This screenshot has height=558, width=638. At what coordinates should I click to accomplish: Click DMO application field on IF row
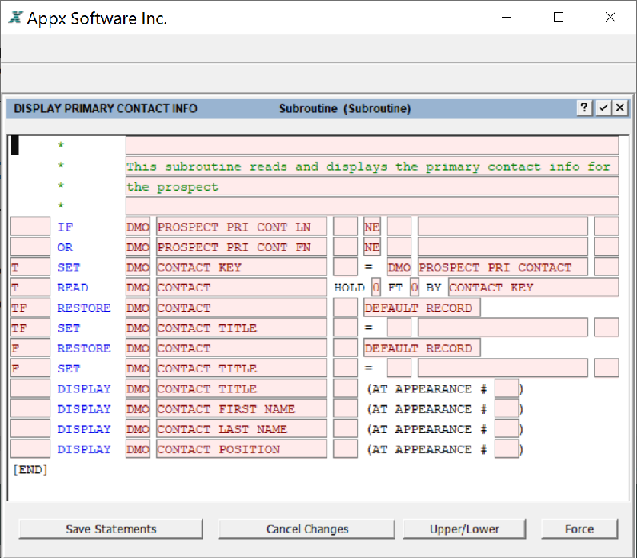138,227
